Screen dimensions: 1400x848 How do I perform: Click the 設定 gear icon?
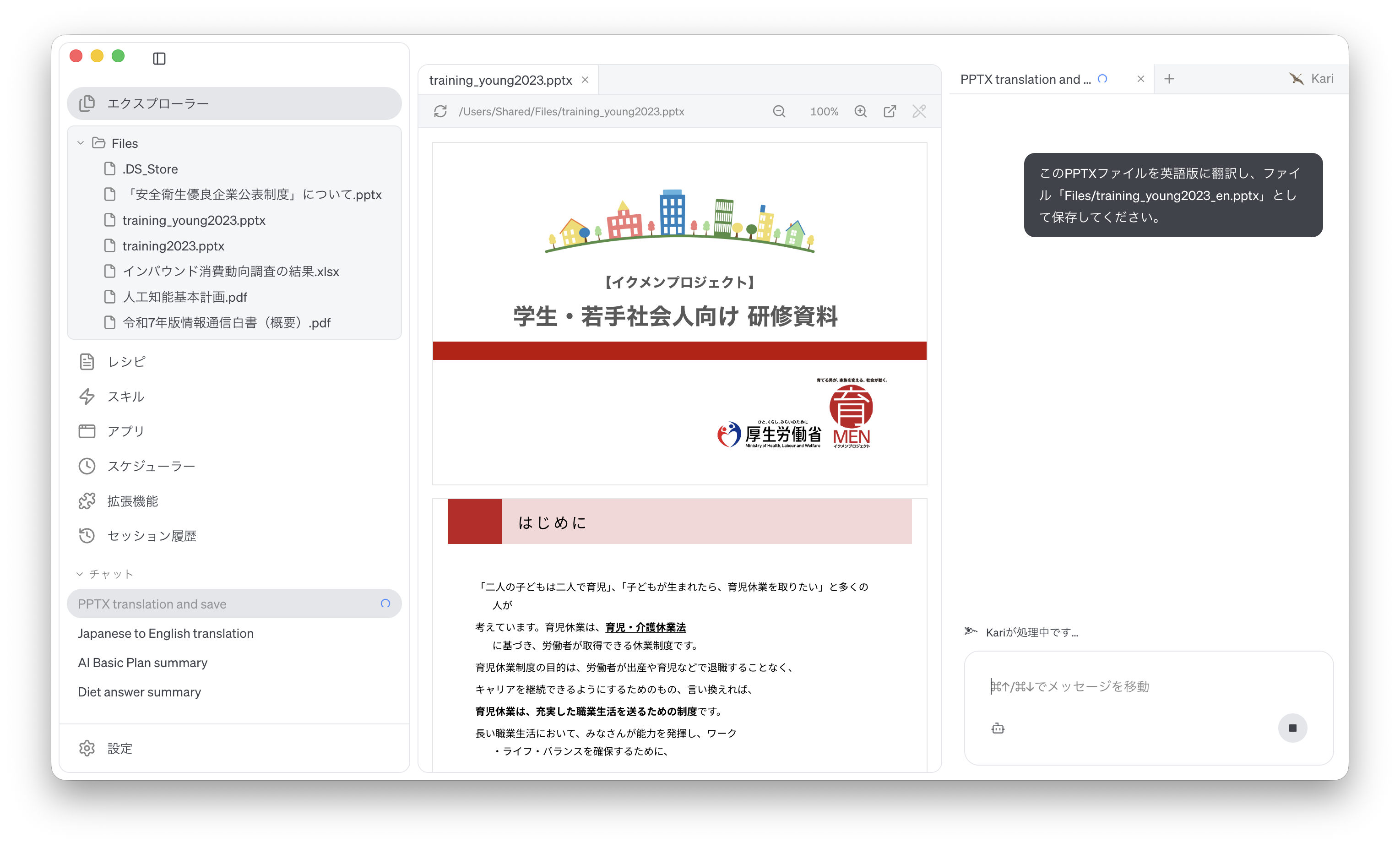(87, 748)
